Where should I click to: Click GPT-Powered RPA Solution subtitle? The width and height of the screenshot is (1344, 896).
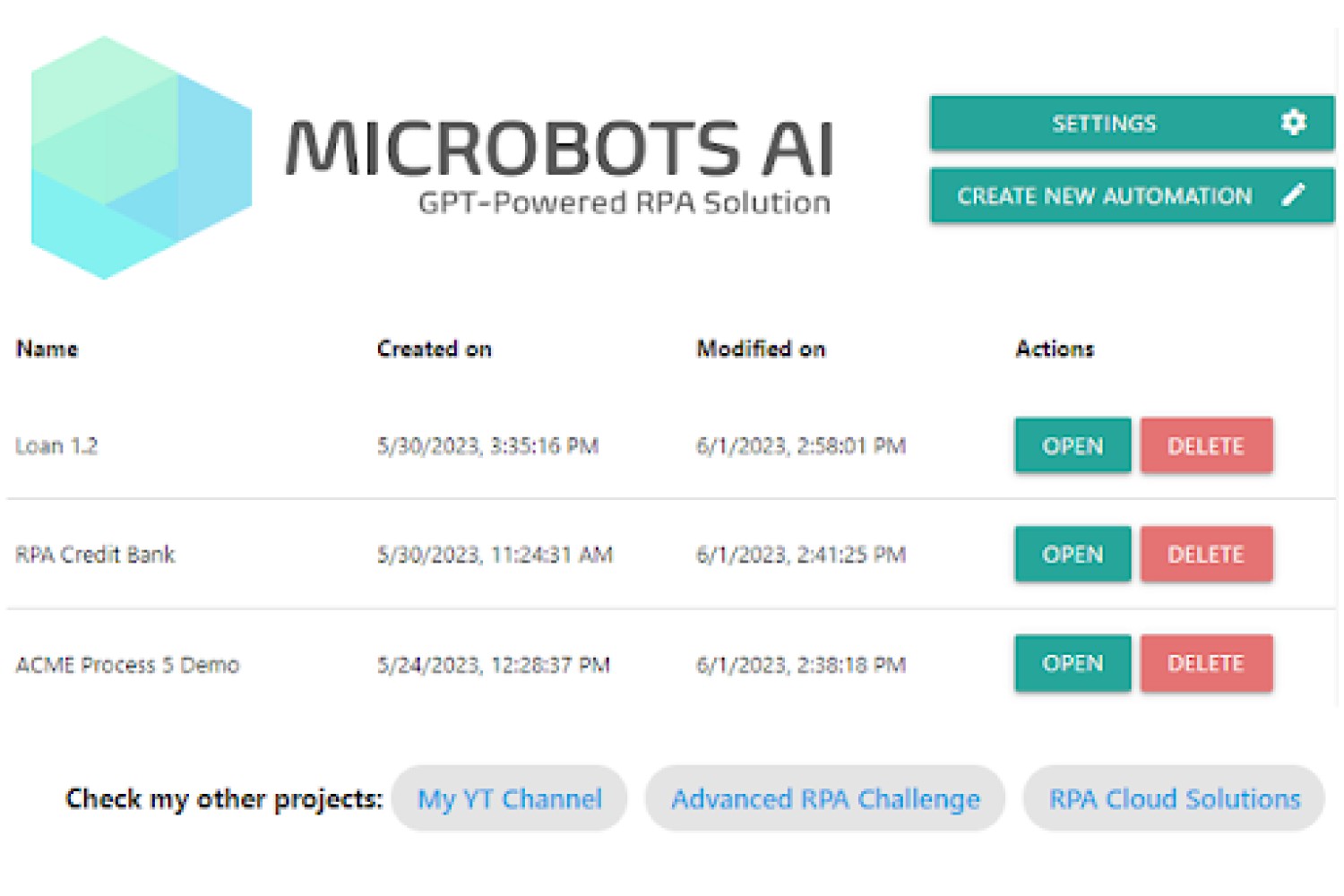(x=625, y=202)
